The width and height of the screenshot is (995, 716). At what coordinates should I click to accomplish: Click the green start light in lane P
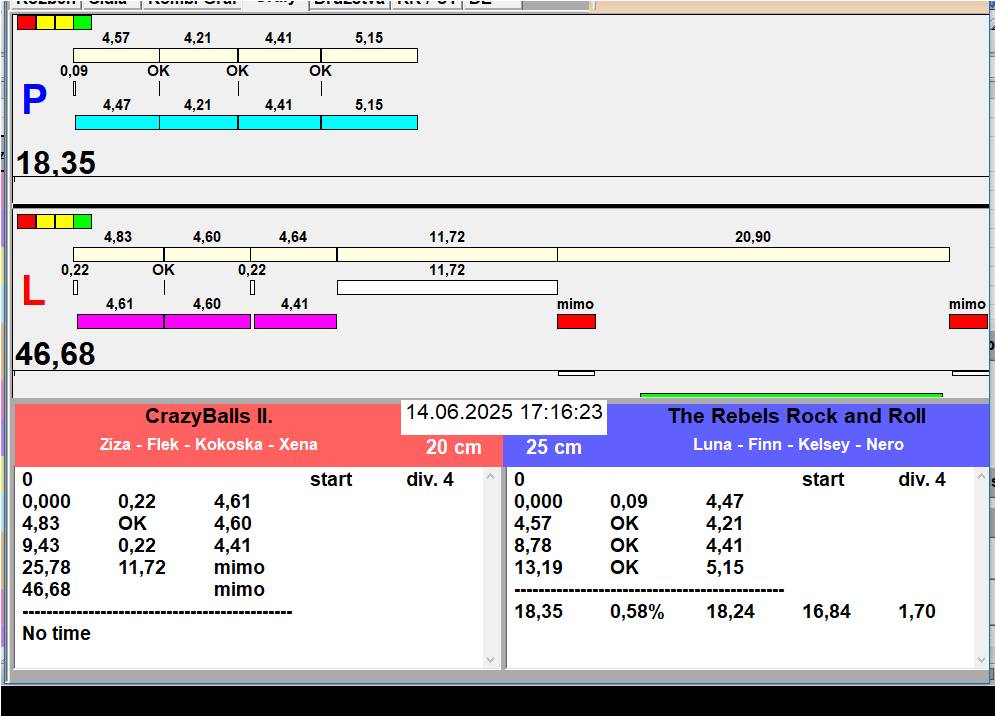click(x=82, y=22)
